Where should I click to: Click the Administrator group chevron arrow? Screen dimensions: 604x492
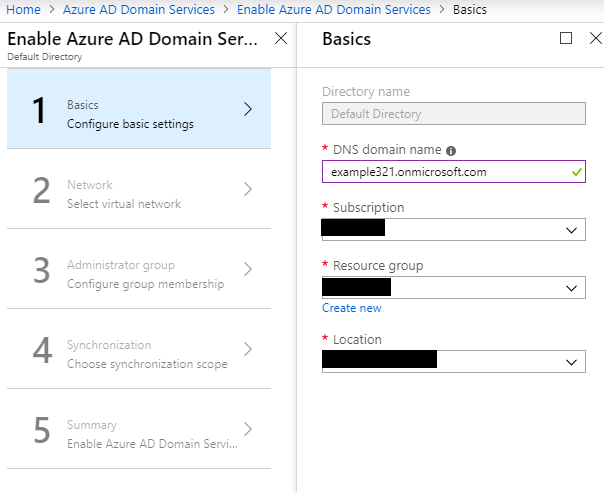pos(248,269)
